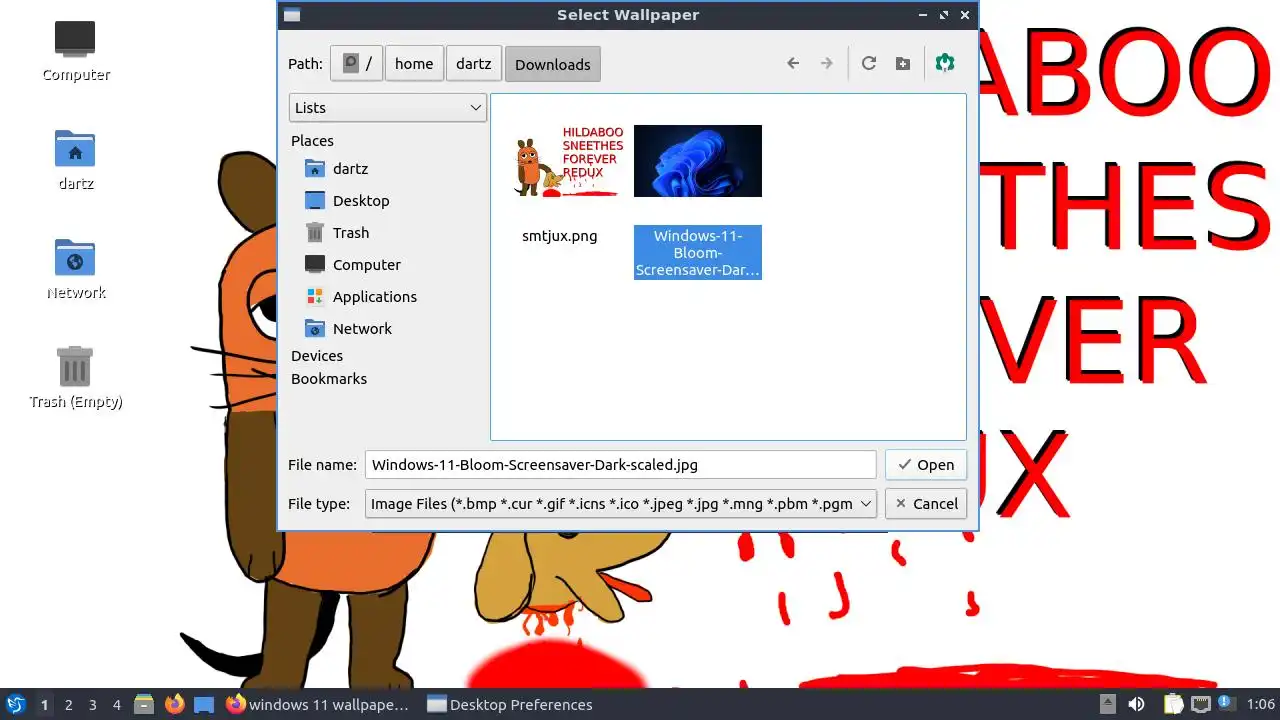Reload the current folder listing

click(x=869, y=63)
